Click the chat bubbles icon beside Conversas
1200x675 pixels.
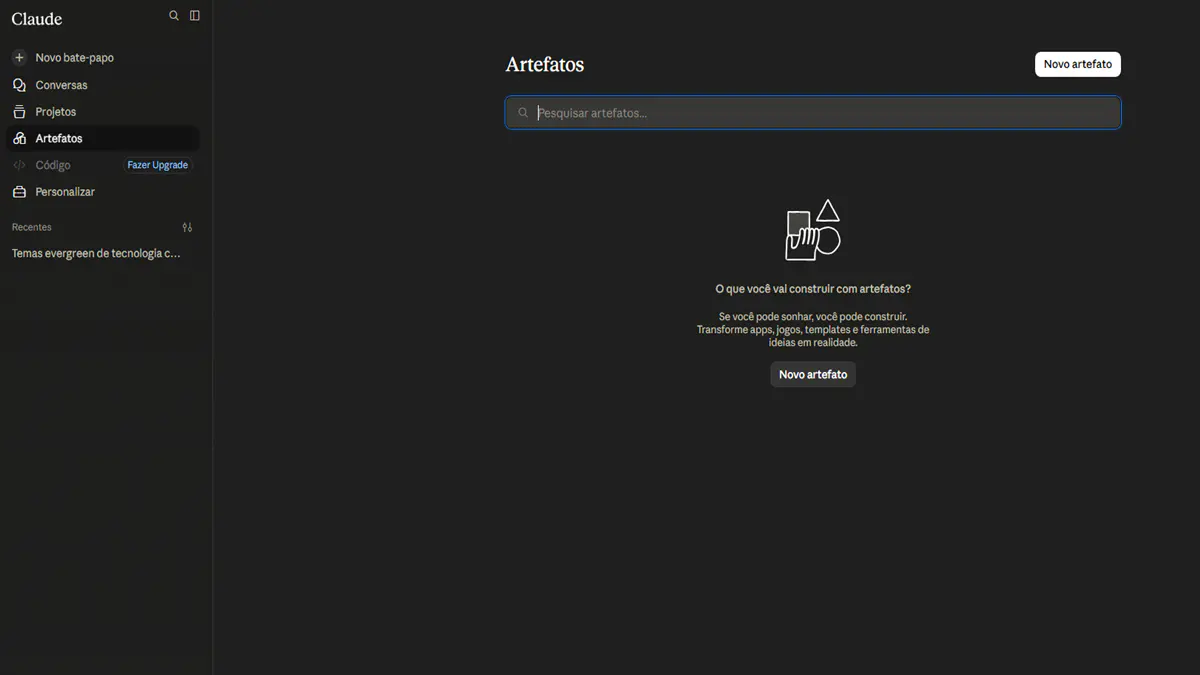coord(19,85)
